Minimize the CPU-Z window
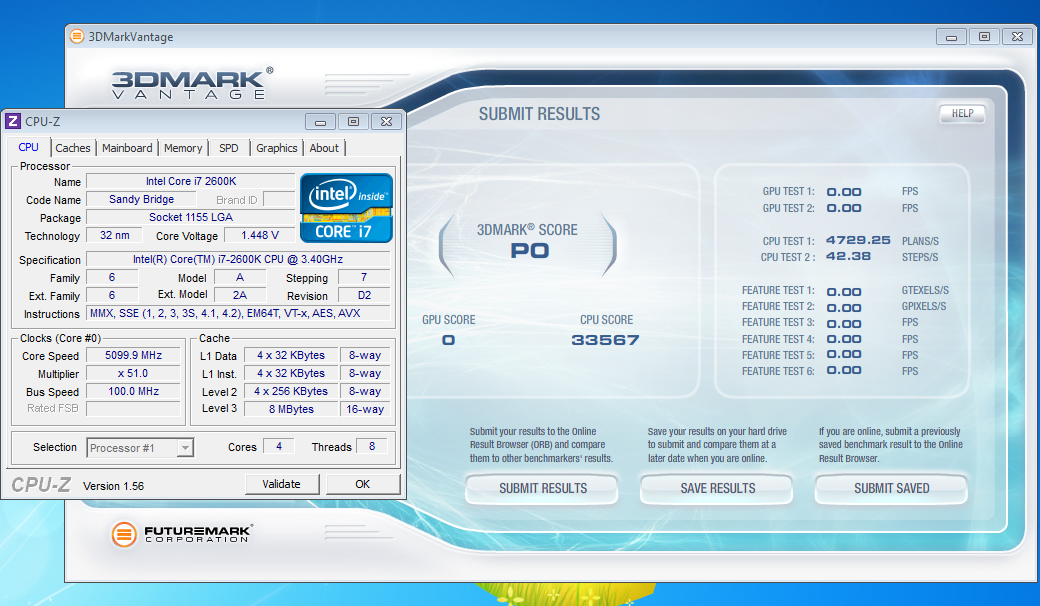1040x606 pixels. point(320,121)
